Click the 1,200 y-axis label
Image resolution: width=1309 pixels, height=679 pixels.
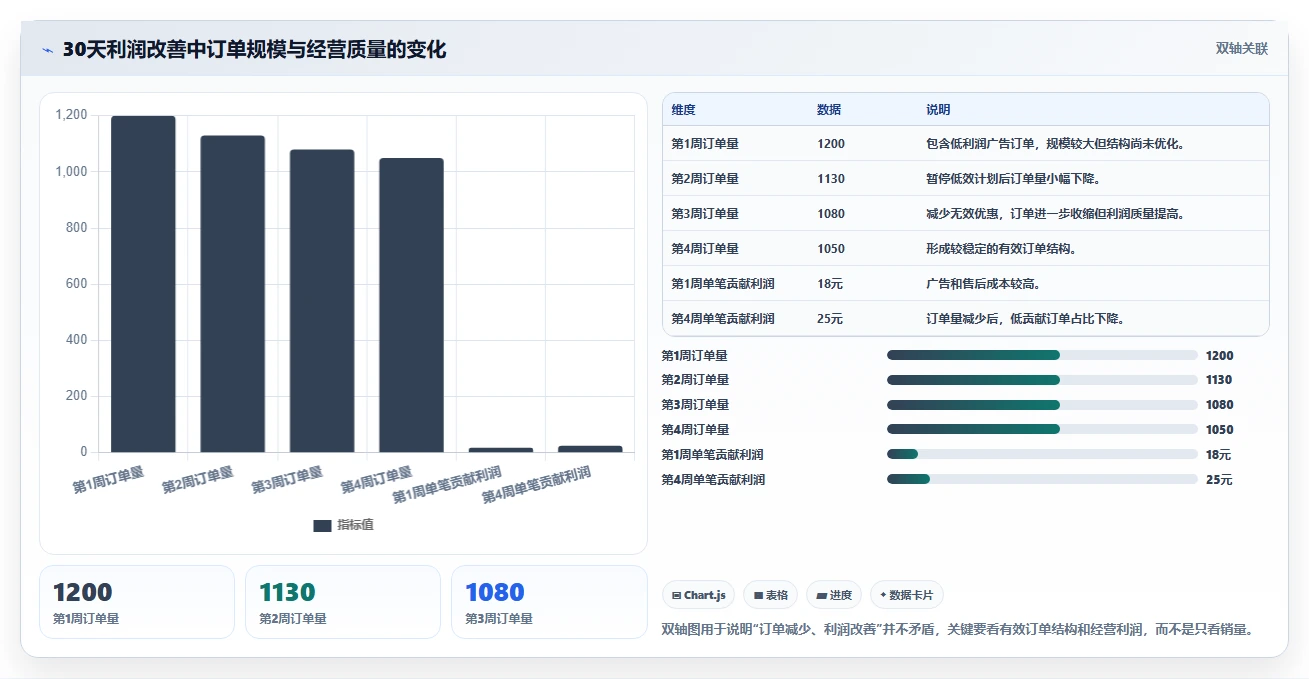[72, 115]
